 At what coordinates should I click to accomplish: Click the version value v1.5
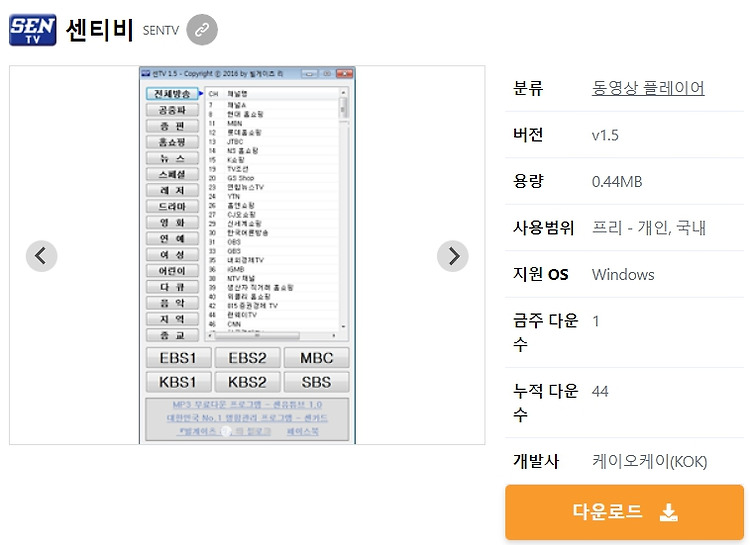[605, 135]
